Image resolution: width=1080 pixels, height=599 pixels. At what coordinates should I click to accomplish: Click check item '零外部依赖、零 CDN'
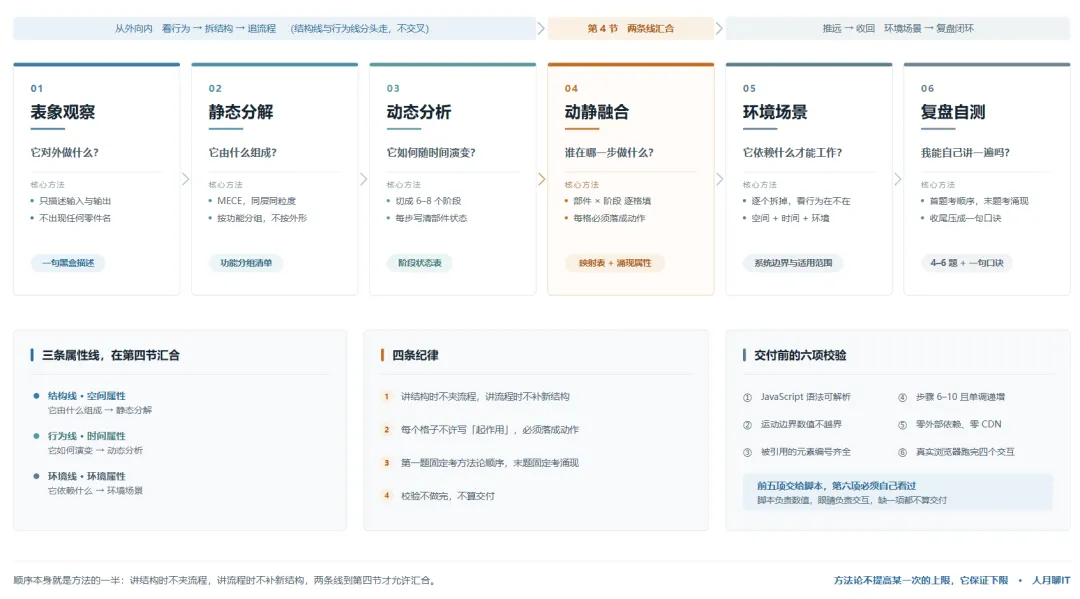[x=958, y=424]
